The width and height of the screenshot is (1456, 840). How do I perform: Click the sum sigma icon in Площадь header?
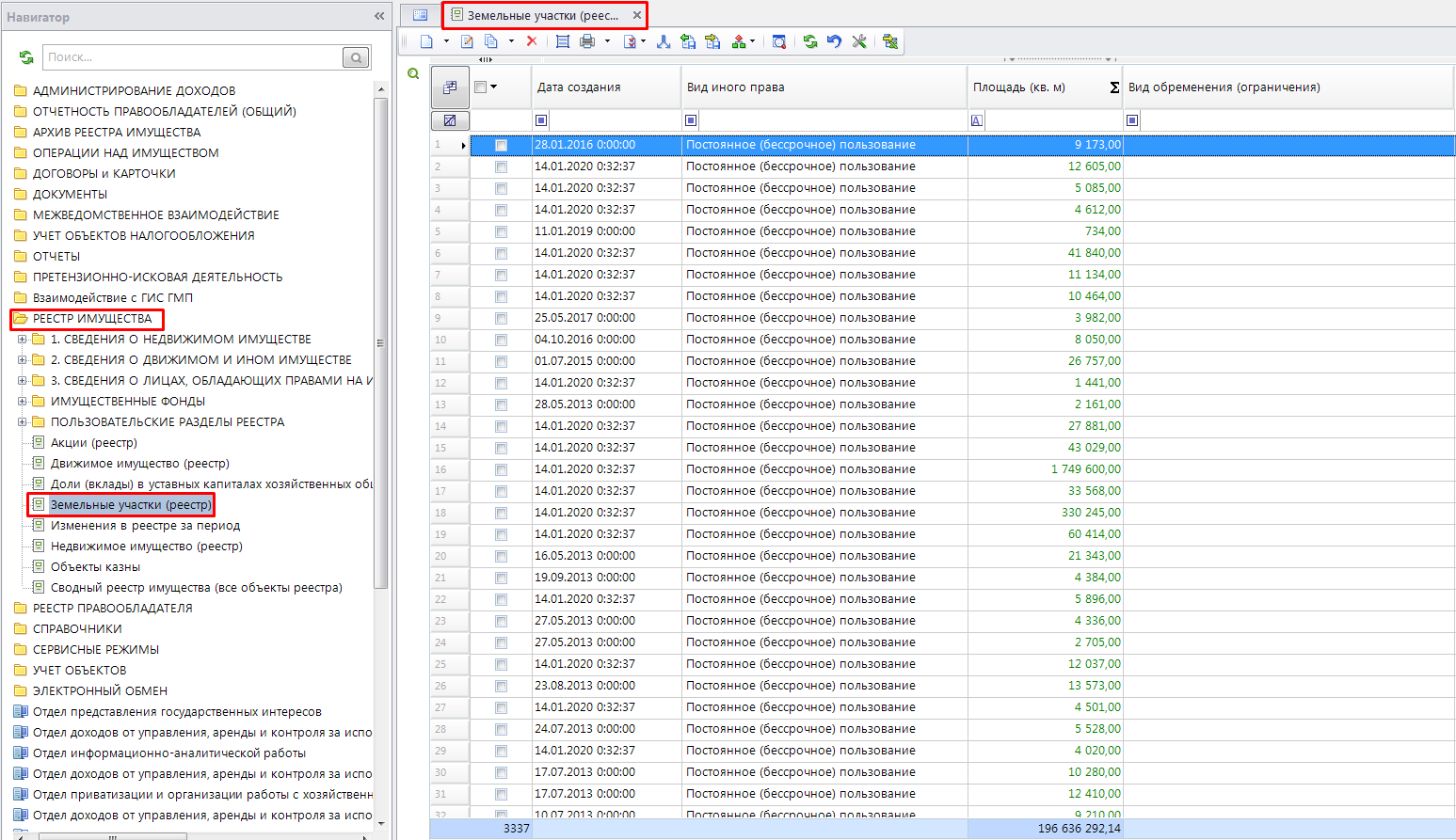coord(1114,87)
